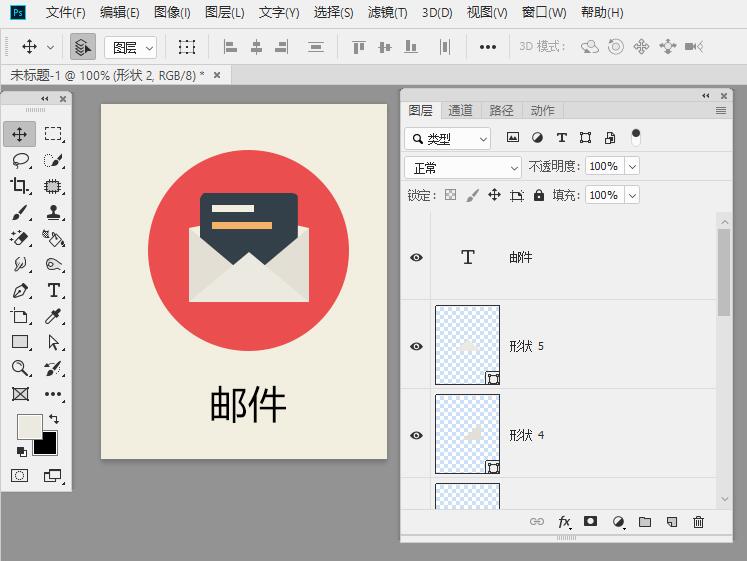Select the Clone Stamp tool
The height and width of the screenshot is (561, 747).
click(x=53, y=213)
